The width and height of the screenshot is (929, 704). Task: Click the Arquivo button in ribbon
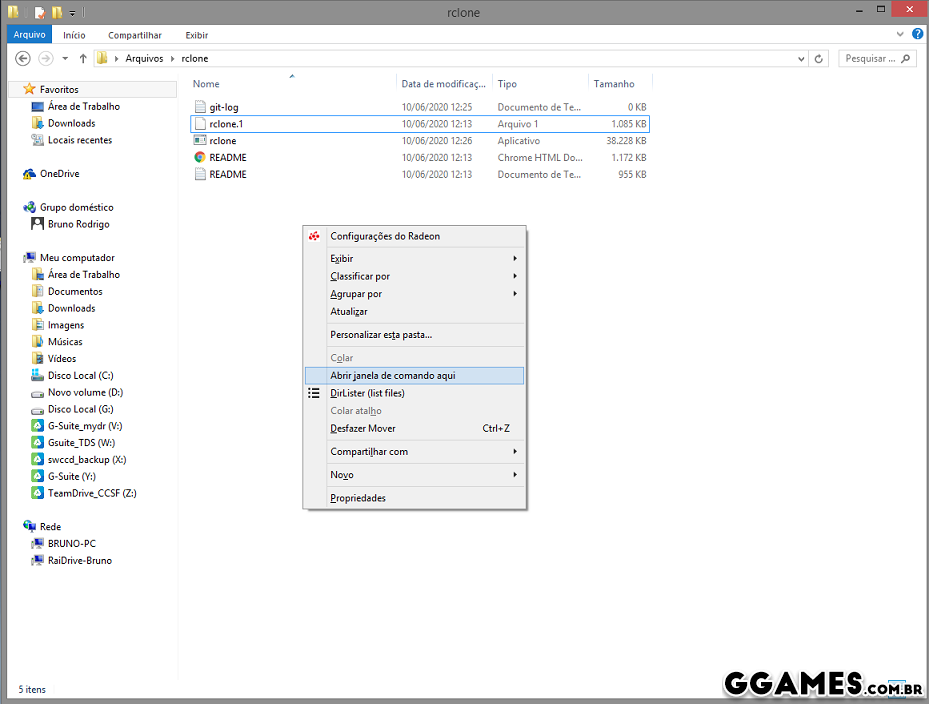click(x=29, y=35)
